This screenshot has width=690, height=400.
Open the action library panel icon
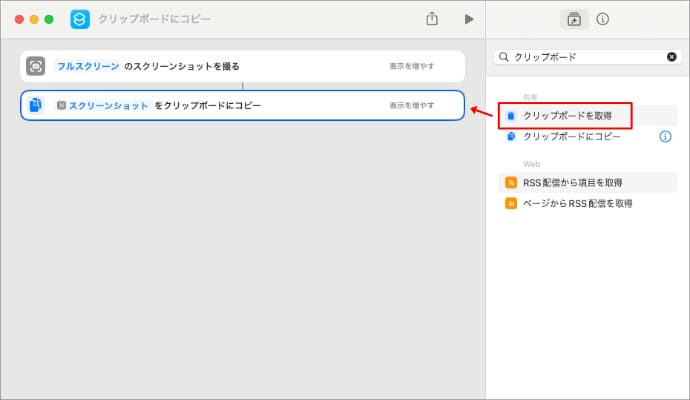click(574, 19)
